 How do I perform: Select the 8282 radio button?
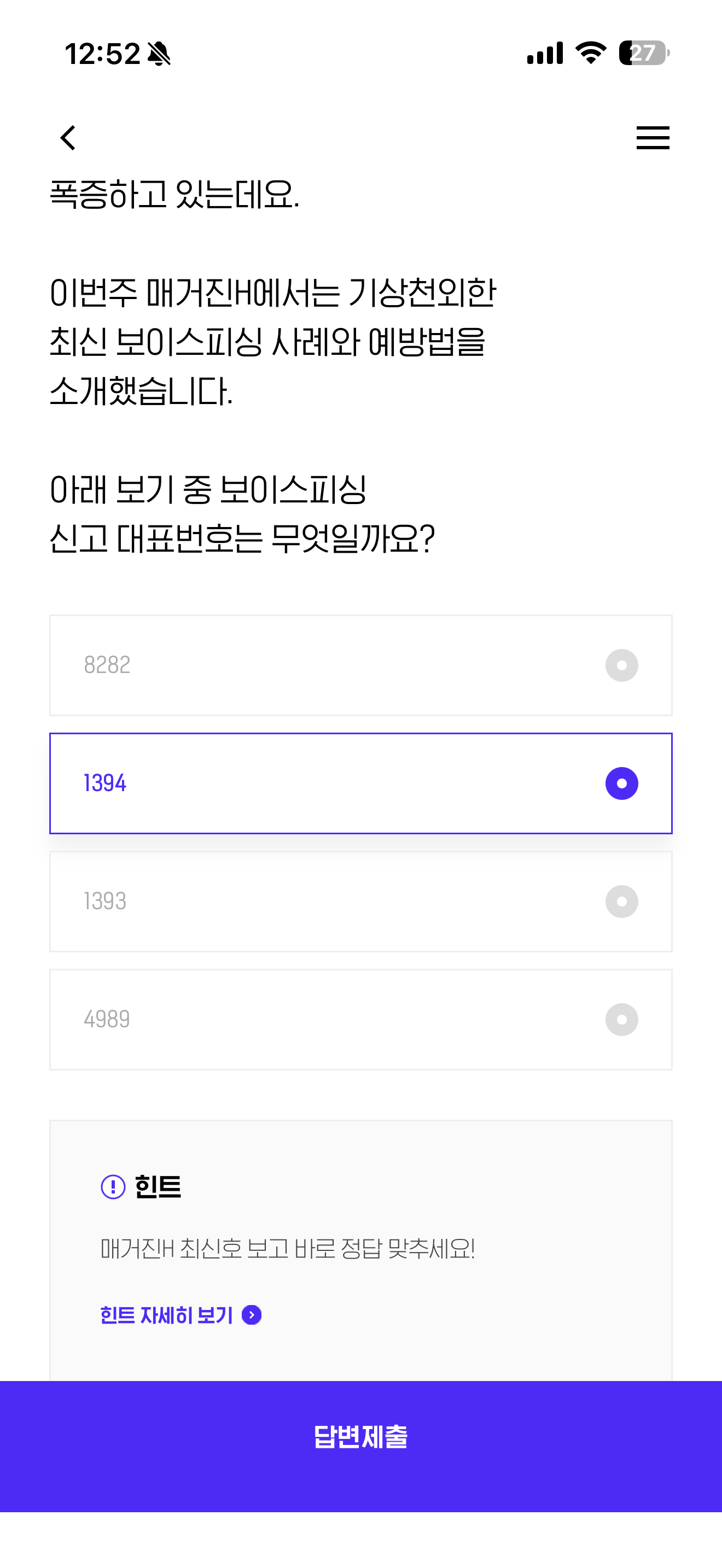click(621, 665)
